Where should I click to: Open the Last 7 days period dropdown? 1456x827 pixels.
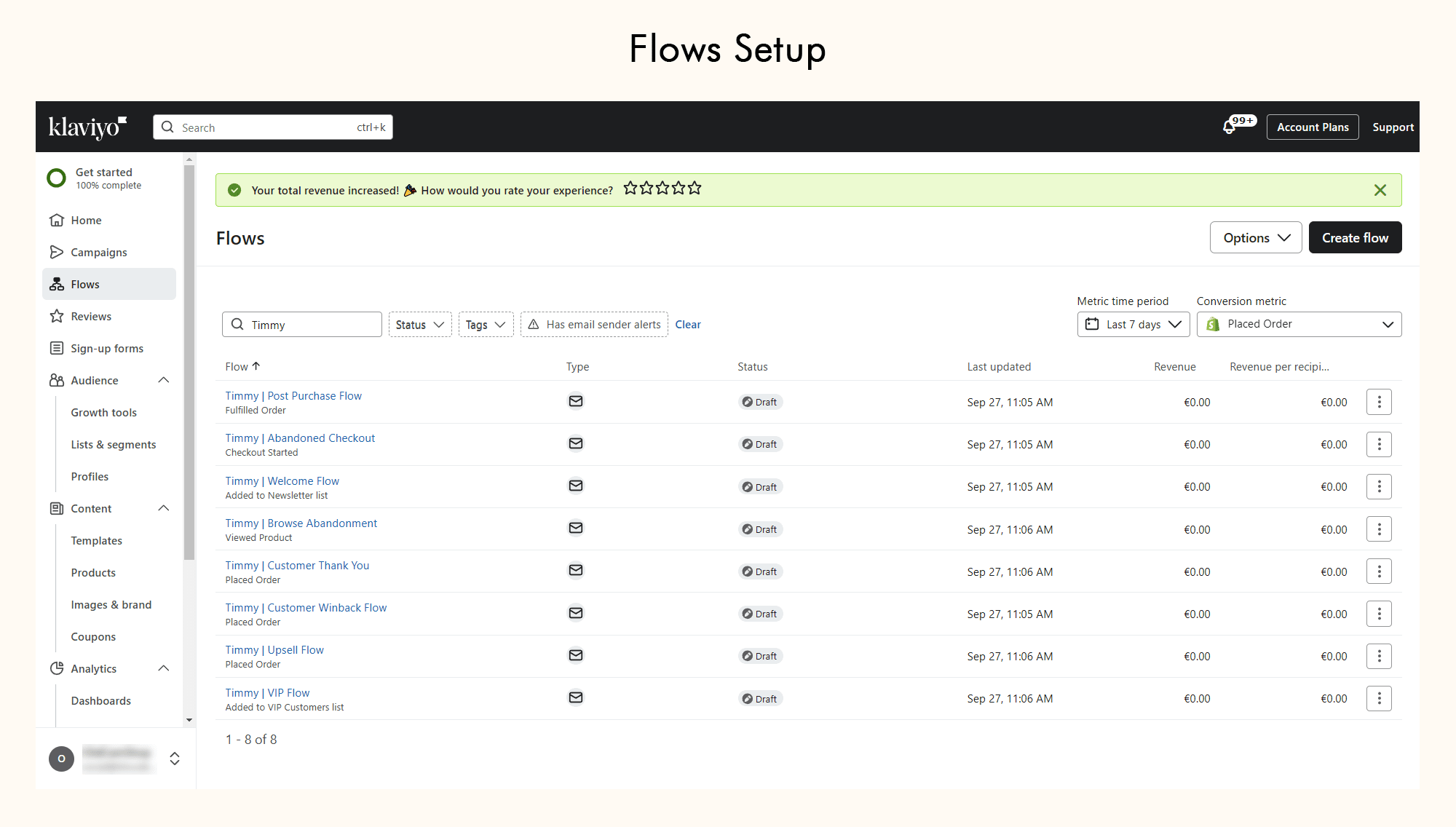click(1133, 325)
